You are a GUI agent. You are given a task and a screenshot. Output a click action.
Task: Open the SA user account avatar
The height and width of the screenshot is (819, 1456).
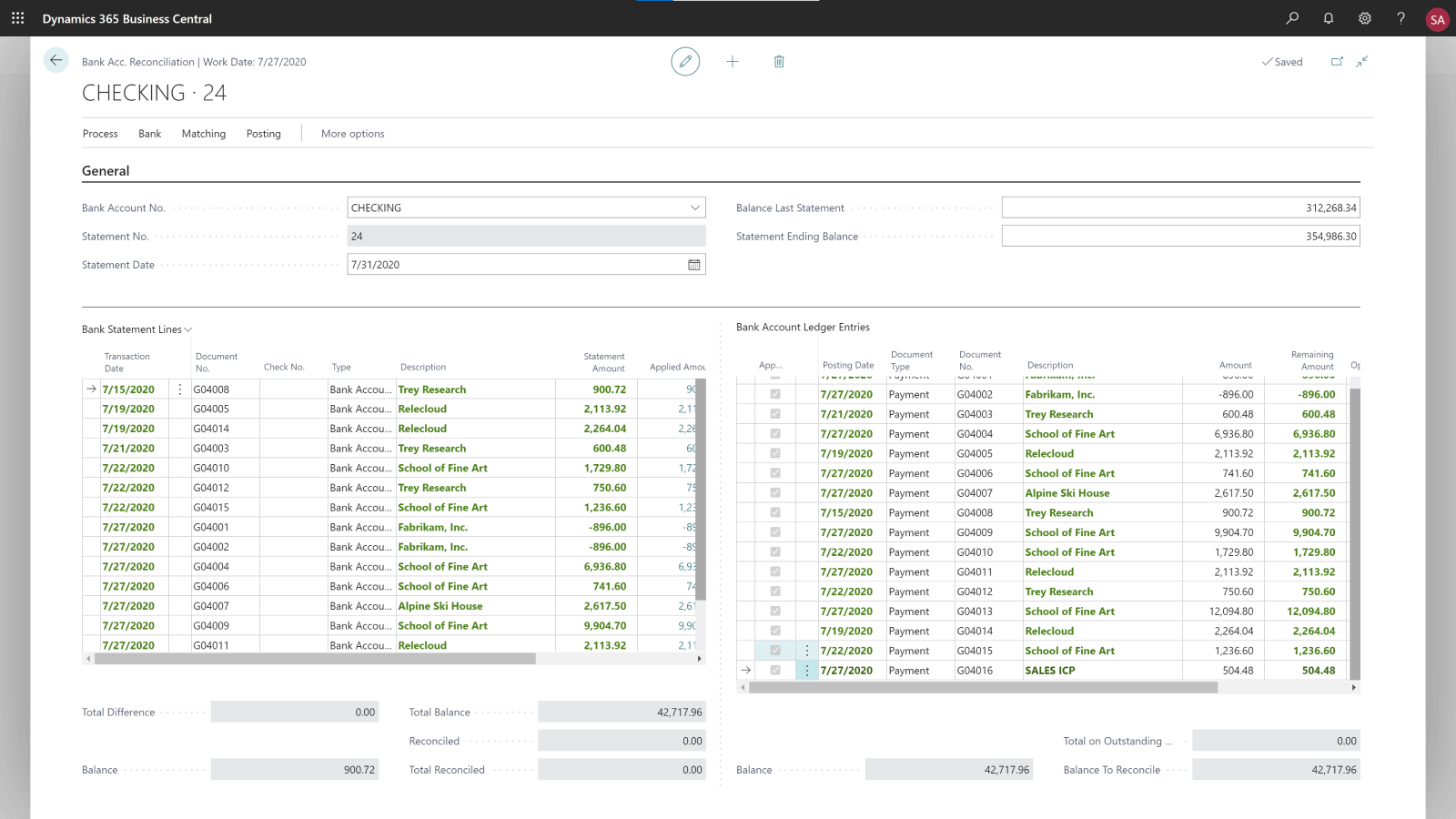(x=1438, y=19)
